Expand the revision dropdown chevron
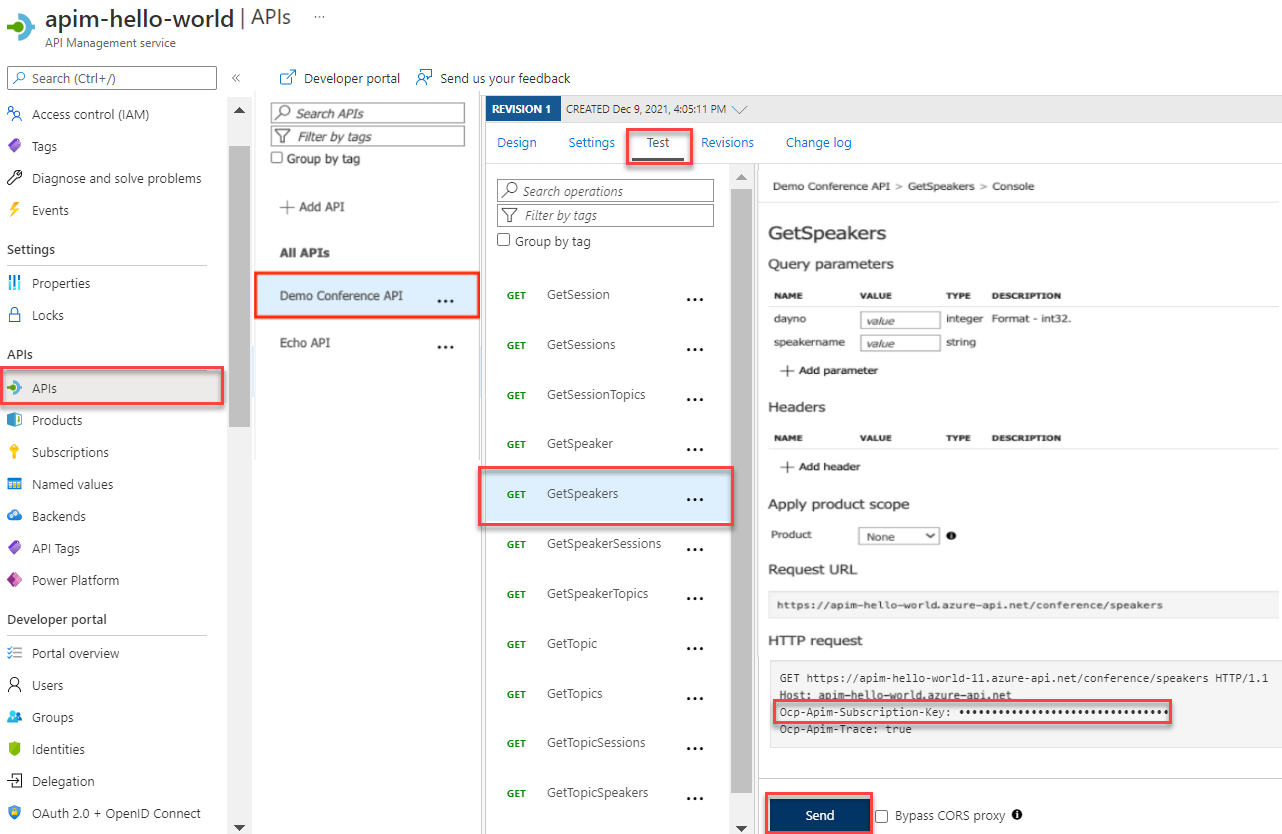The image size is (1282, 834). (740, 109)
